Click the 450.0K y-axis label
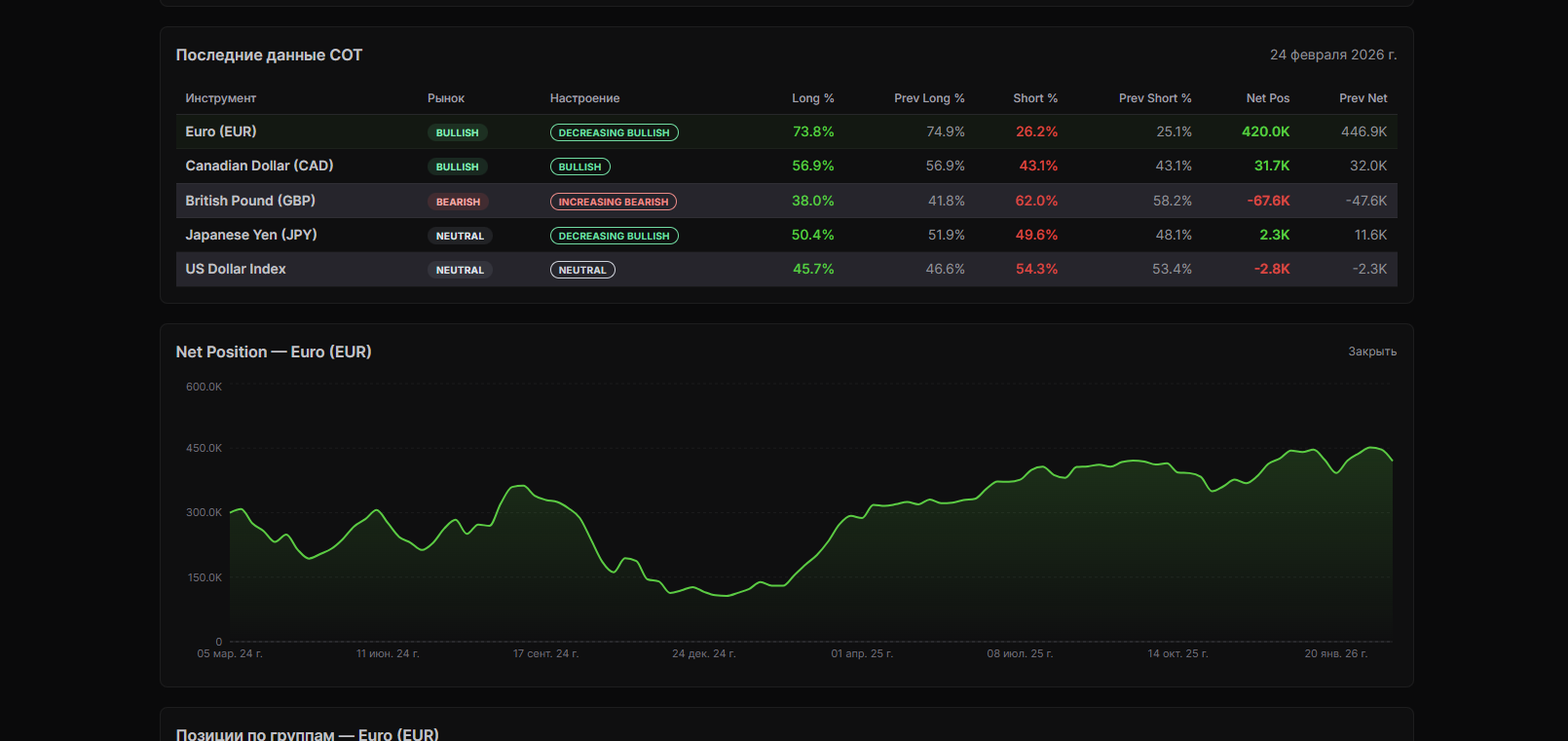Screen dimensions: 1568x741 click(x=205, y=448)
